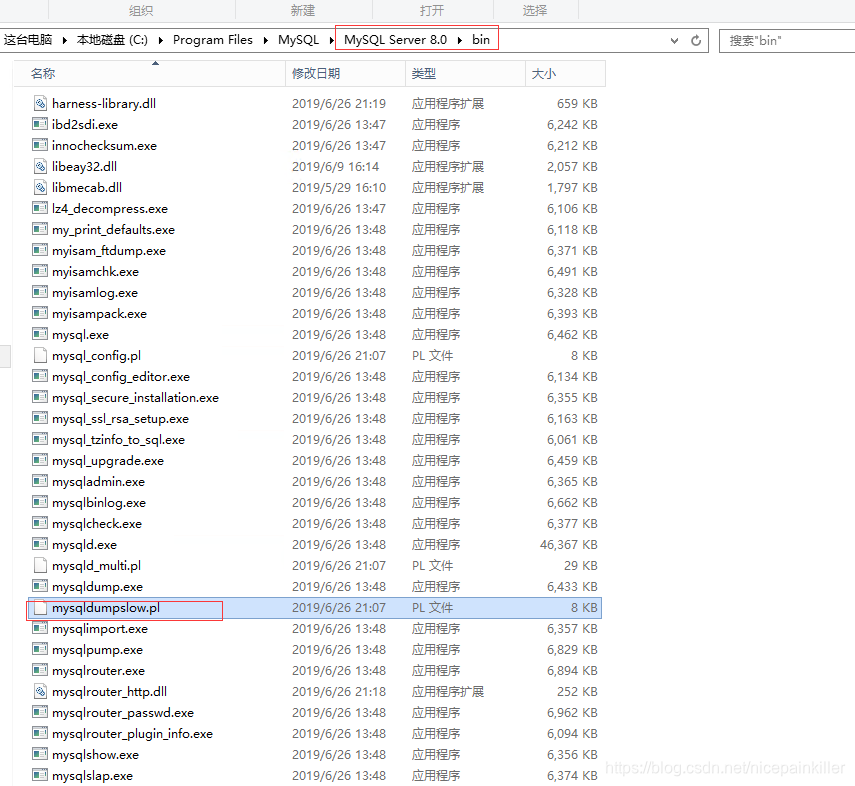Click the 29 KB size value
The image size is (855, 786).
coord(581,565)
